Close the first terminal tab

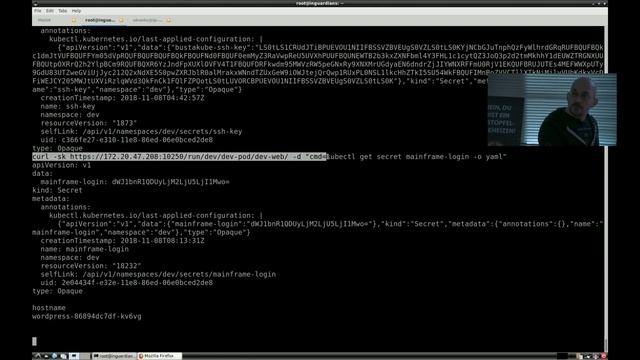[74, 20]
